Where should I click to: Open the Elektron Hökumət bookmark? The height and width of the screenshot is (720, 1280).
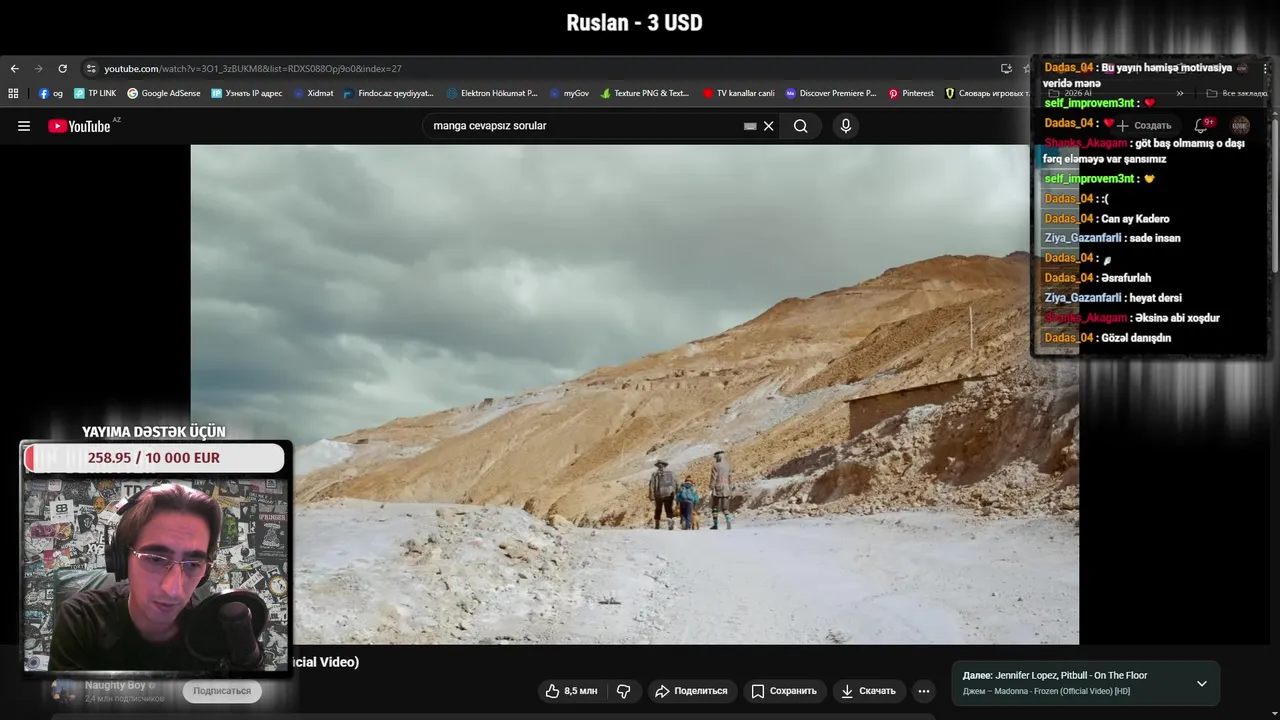coord(492,93)
